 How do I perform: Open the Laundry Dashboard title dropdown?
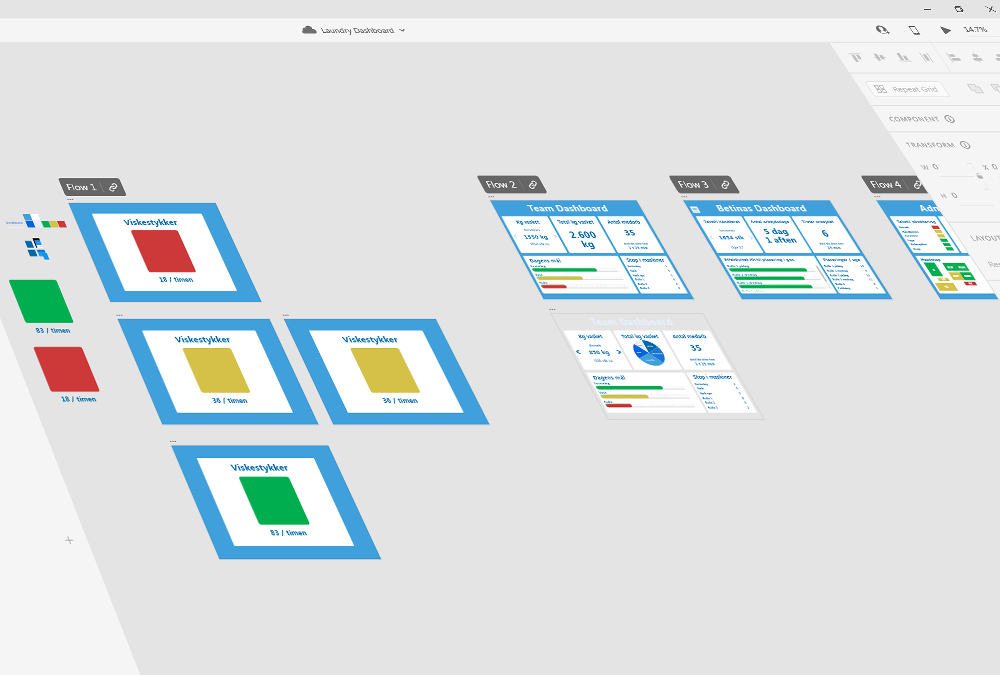(402, 30)
